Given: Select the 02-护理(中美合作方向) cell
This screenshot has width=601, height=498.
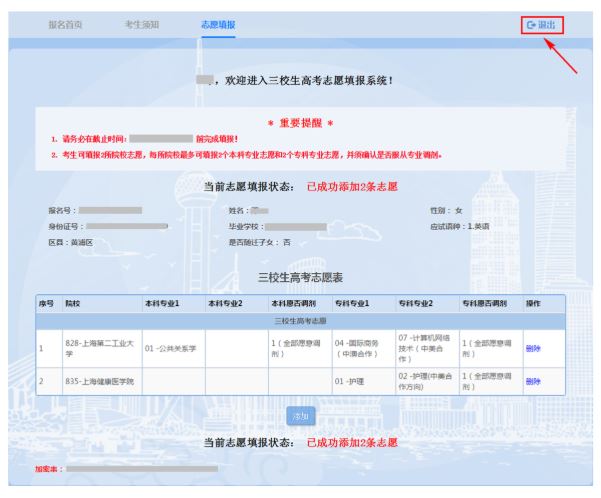Looking at the screenshot, I should click(x=425, y=381).
